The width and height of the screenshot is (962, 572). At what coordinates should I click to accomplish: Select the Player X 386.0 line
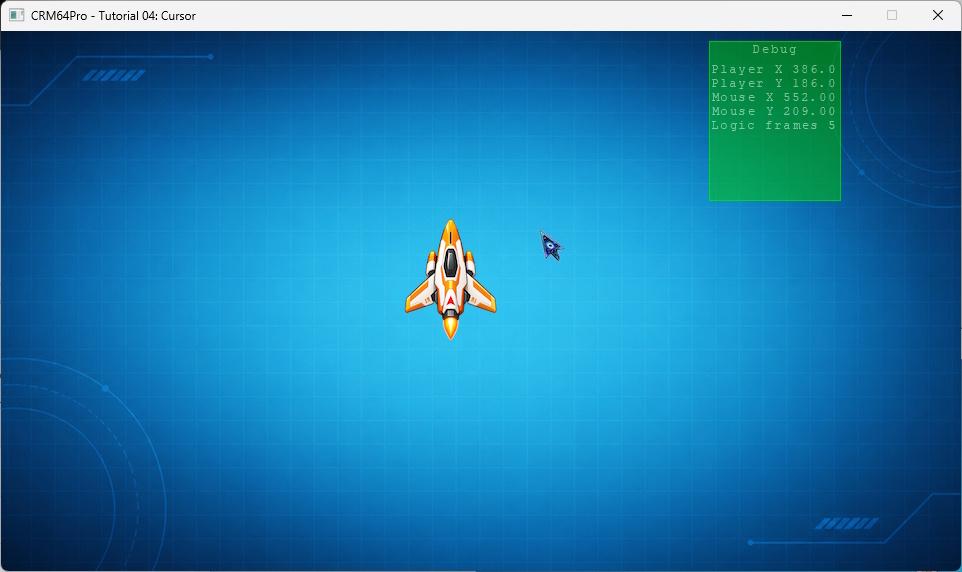click(774, 69)
